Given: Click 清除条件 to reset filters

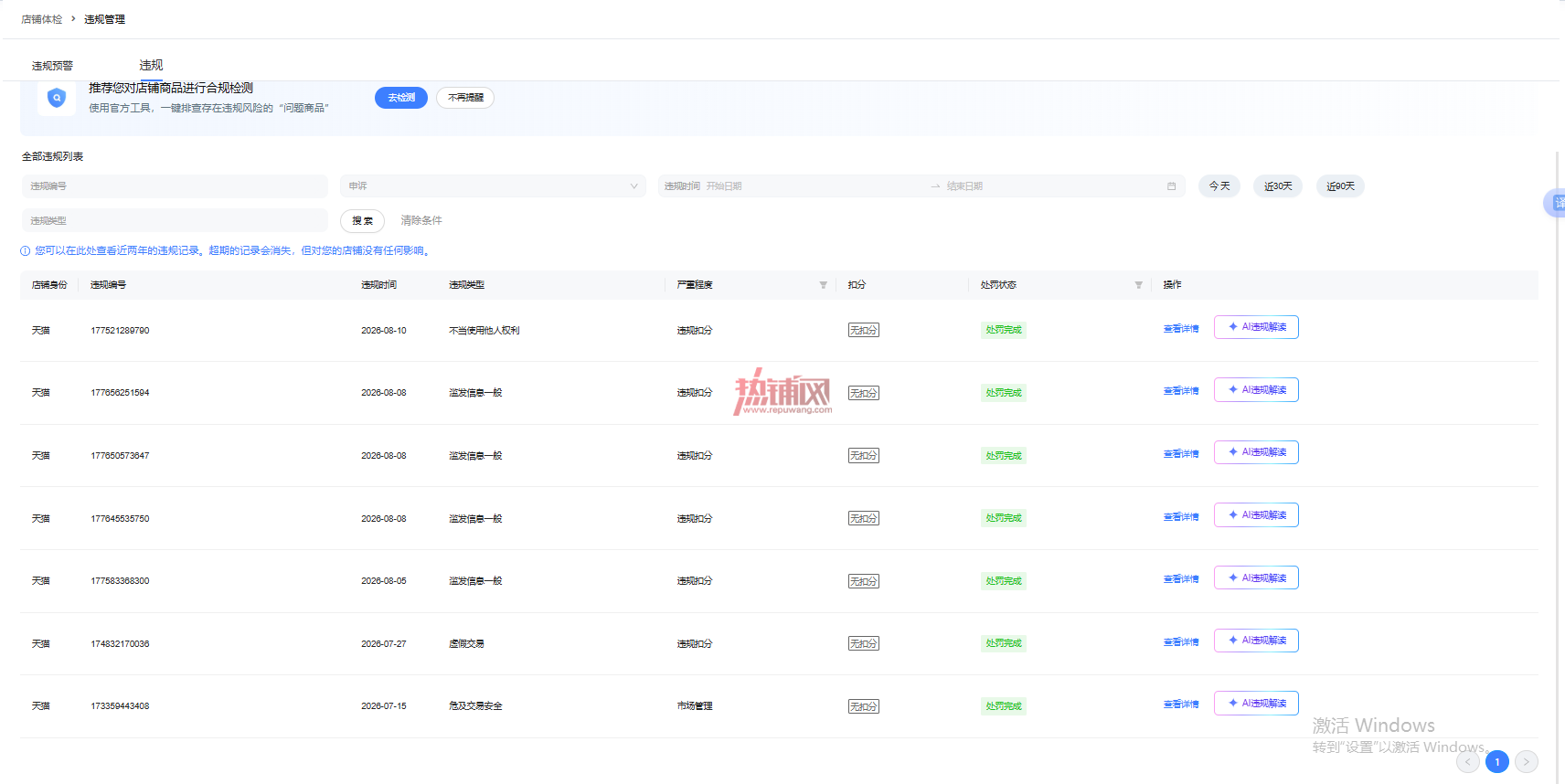Looking at the screenshot, I should tap(421, 221).
